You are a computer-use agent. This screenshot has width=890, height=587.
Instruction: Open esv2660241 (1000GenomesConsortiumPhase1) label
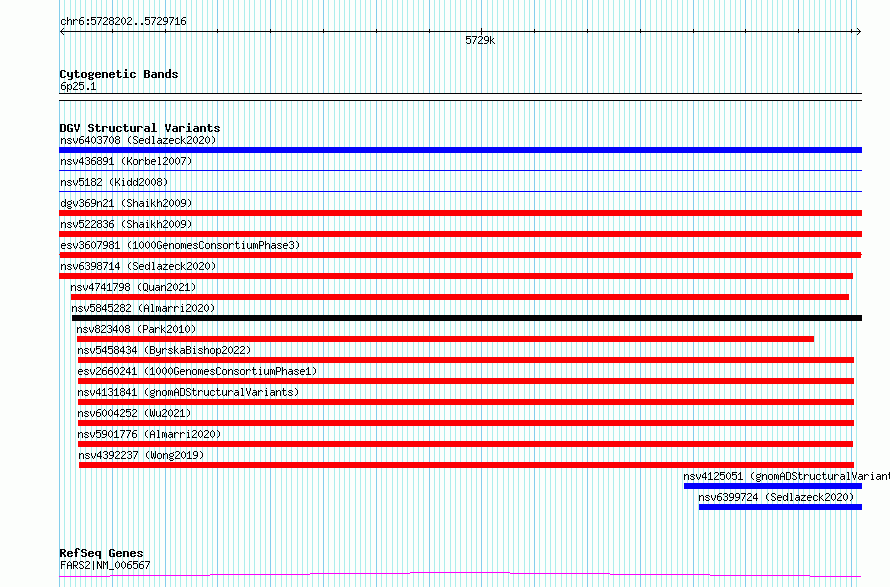click(197, 371)
